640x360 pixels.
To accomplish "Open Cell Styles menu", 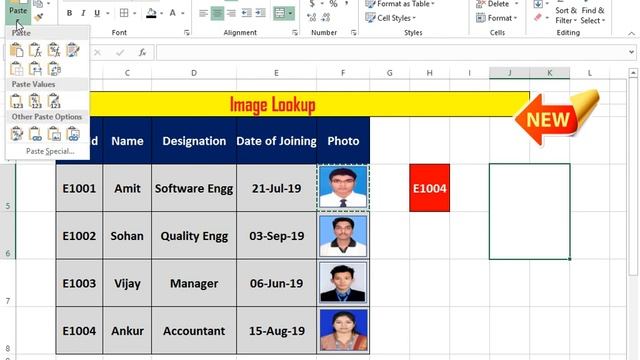I will [391, 18].
